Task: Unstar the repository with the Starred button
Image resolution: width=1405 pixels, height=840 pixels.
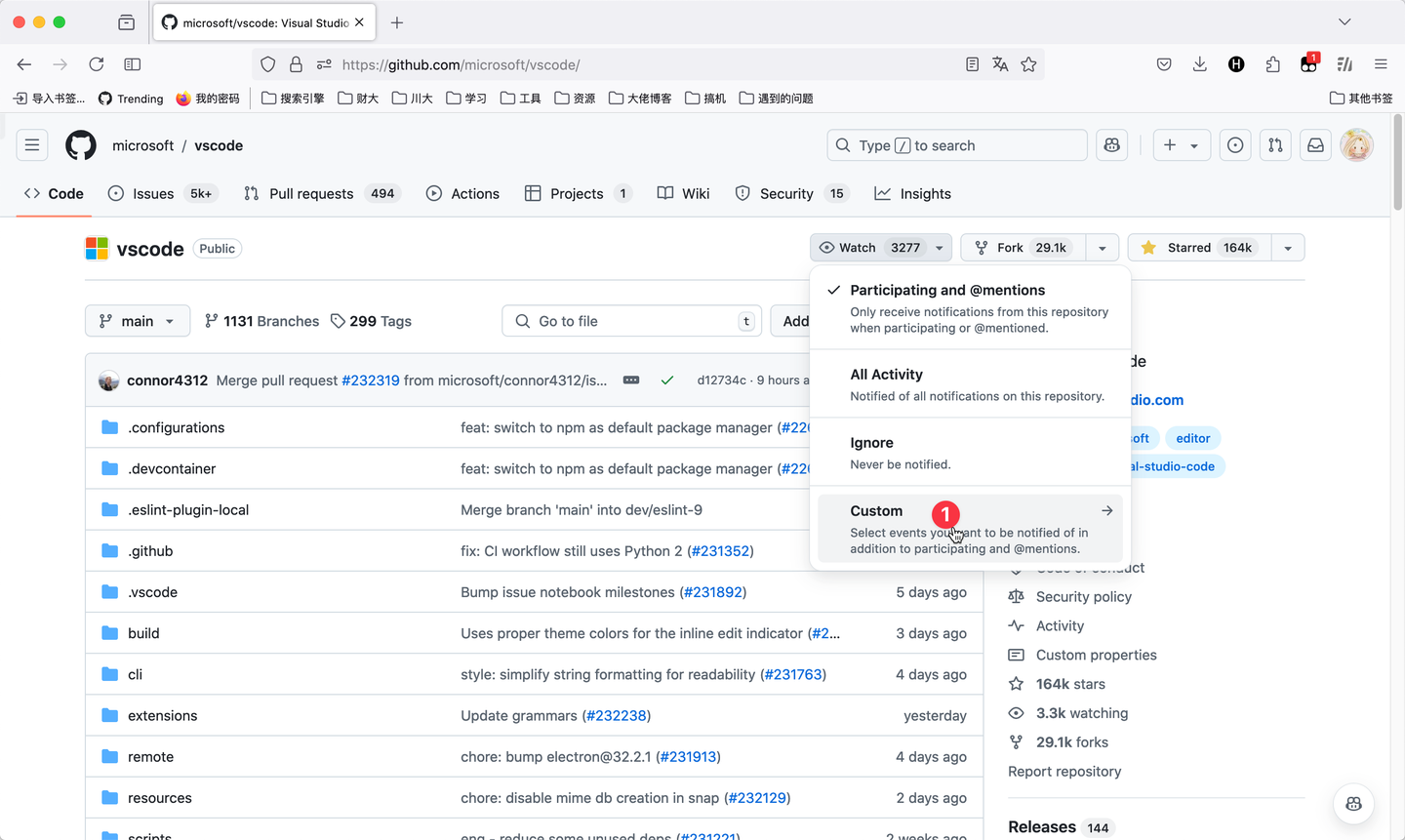Action: pyautogui.click(x=1199, y=248)
